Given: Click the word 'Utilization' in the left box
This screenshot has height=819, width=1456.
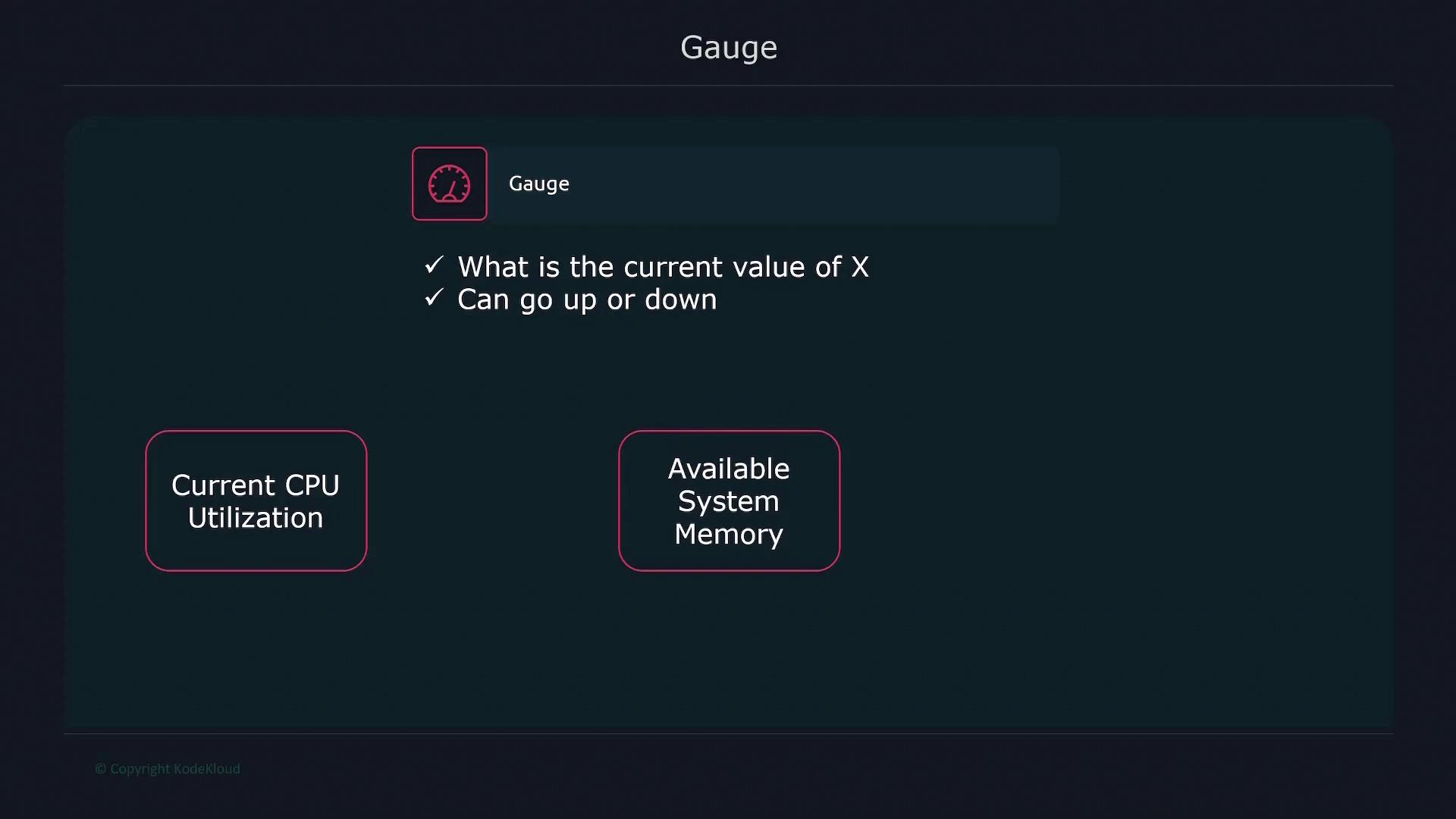Looking at the screenshot, I should coord(256,518).
